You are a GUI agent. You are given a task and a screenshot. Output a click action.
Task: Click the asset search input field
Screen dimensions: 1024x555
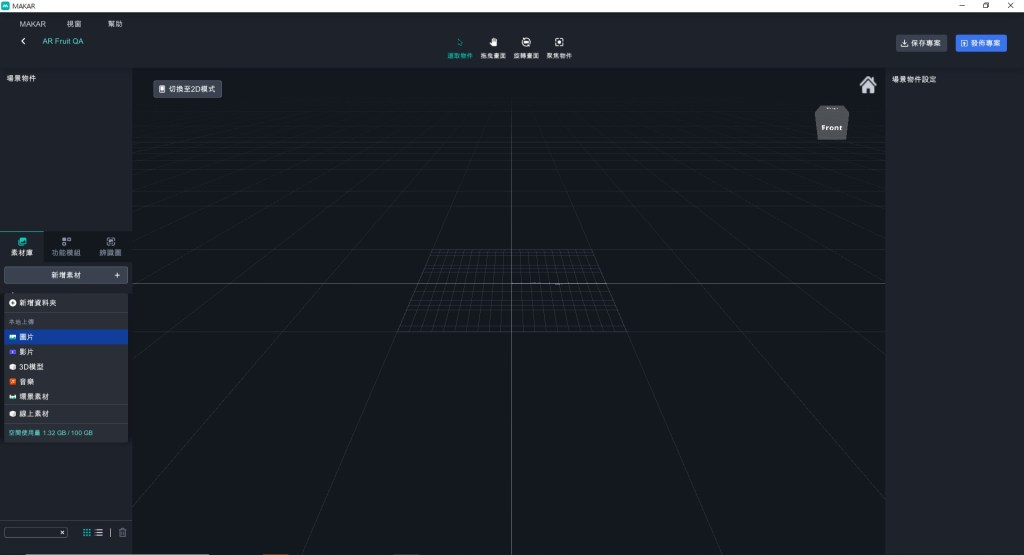click(x=30, y=533)
